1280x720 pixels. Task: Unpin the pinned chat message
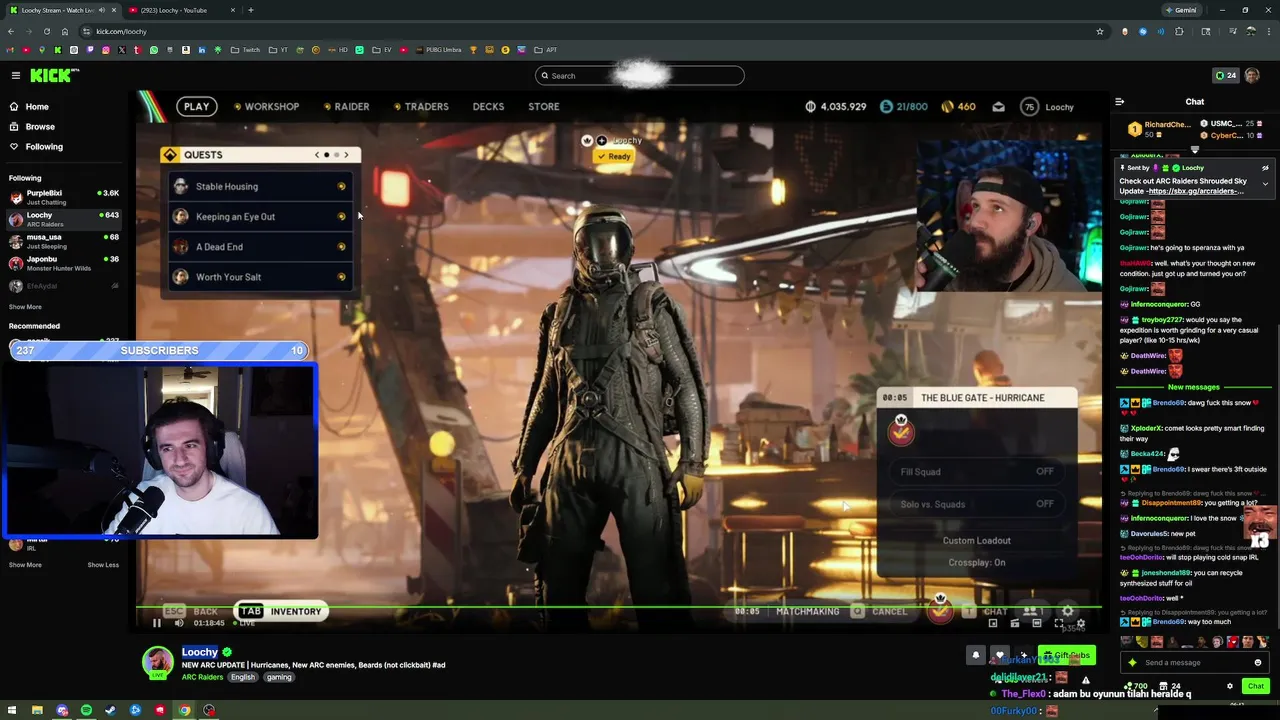click(x=1265, y=168)
